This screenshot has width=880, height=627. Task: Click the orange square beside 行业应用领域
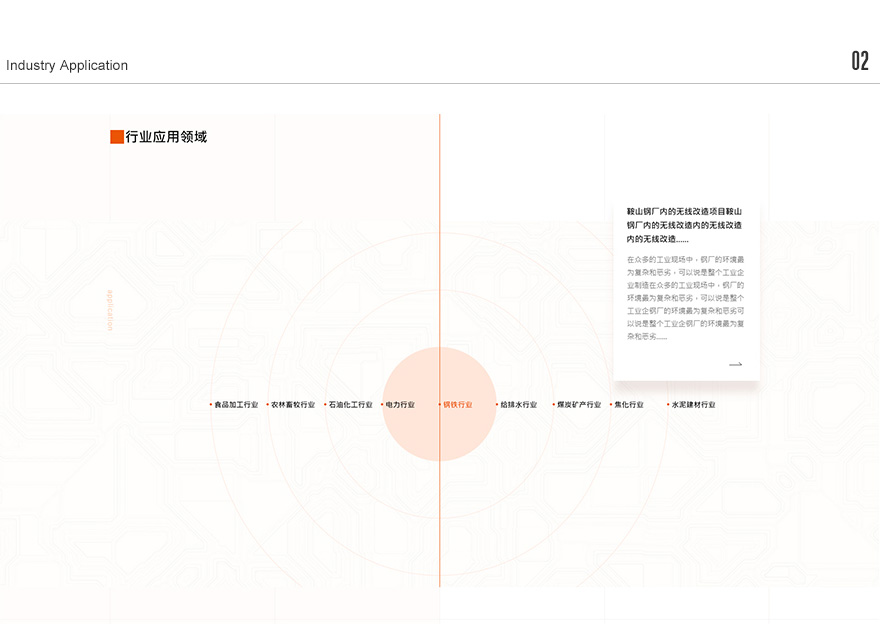(x=117, y=137)
